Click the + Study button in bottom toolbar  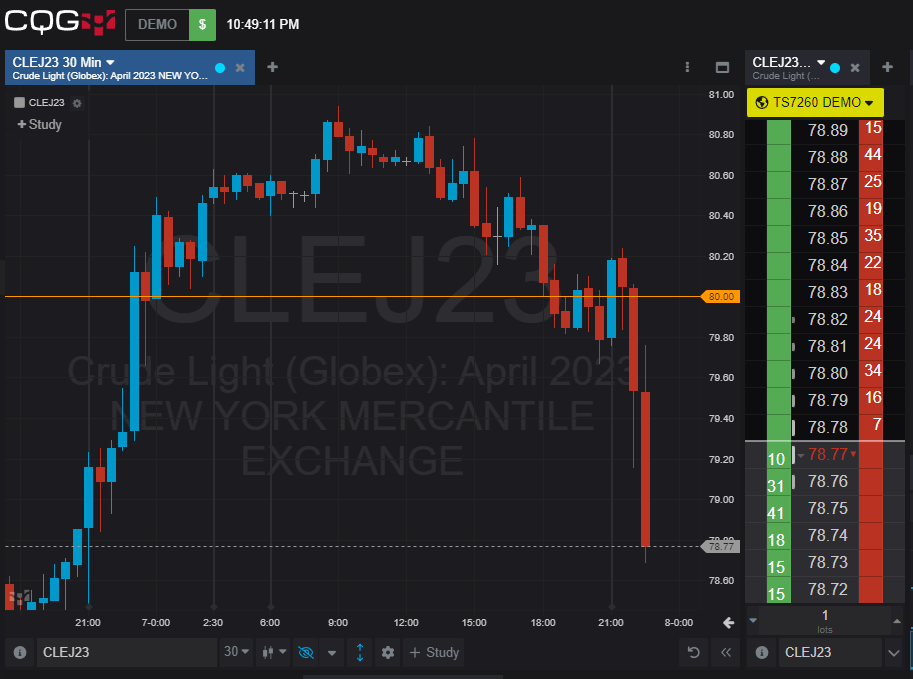[434, 652]
